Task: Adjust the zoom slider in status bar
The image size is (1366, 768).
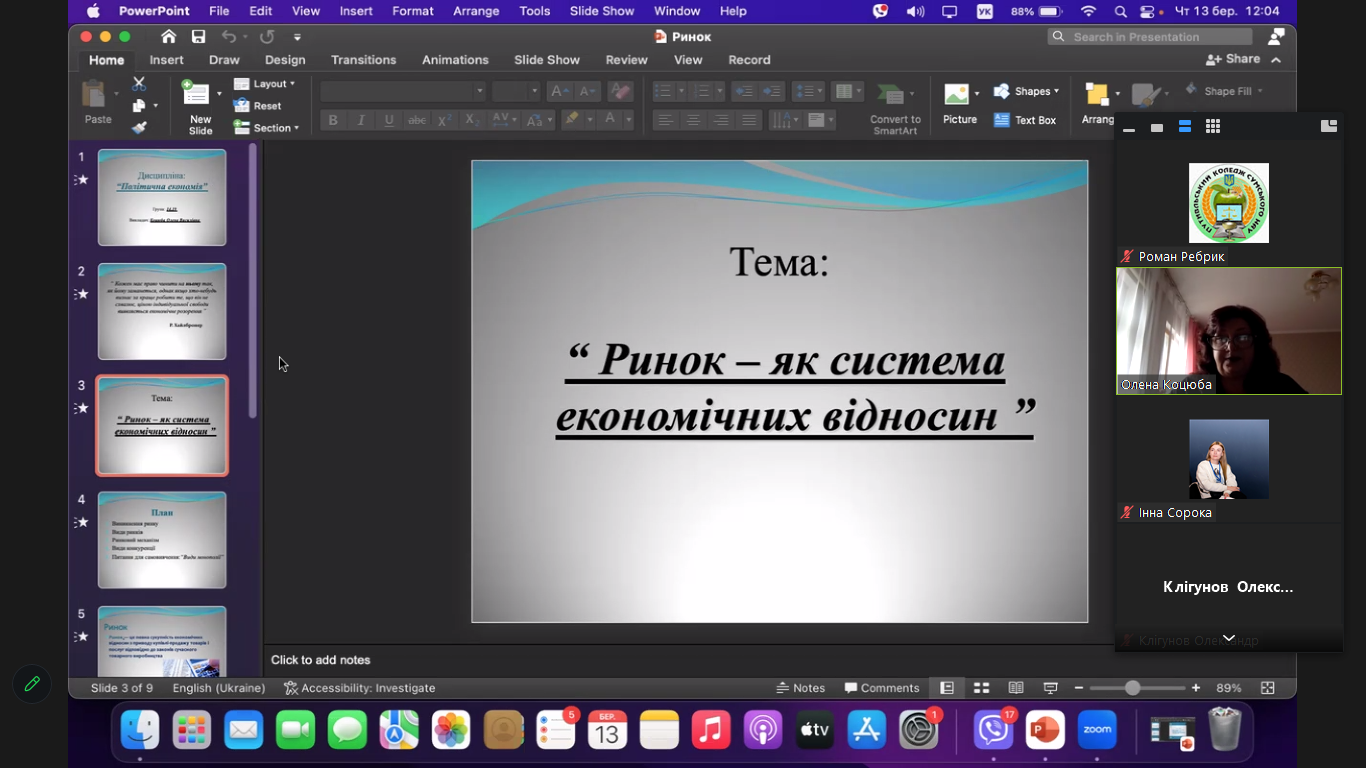Action: 1132,688
